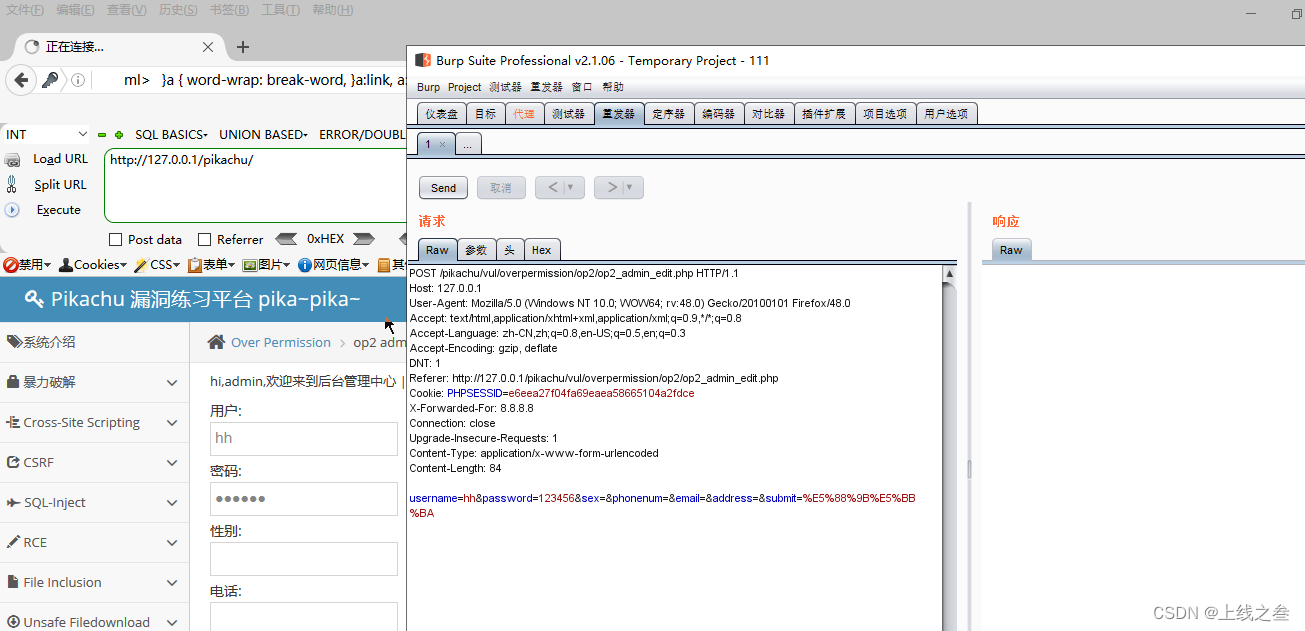Switch to Burp 用户选项 tab
1305x631 pixels.
pos(947,114)
